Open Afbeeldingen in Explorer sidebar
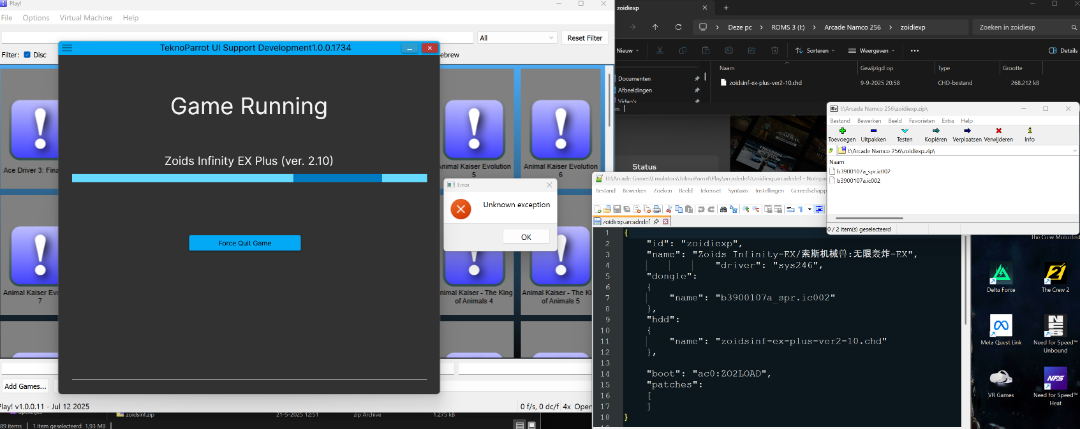 635,90
